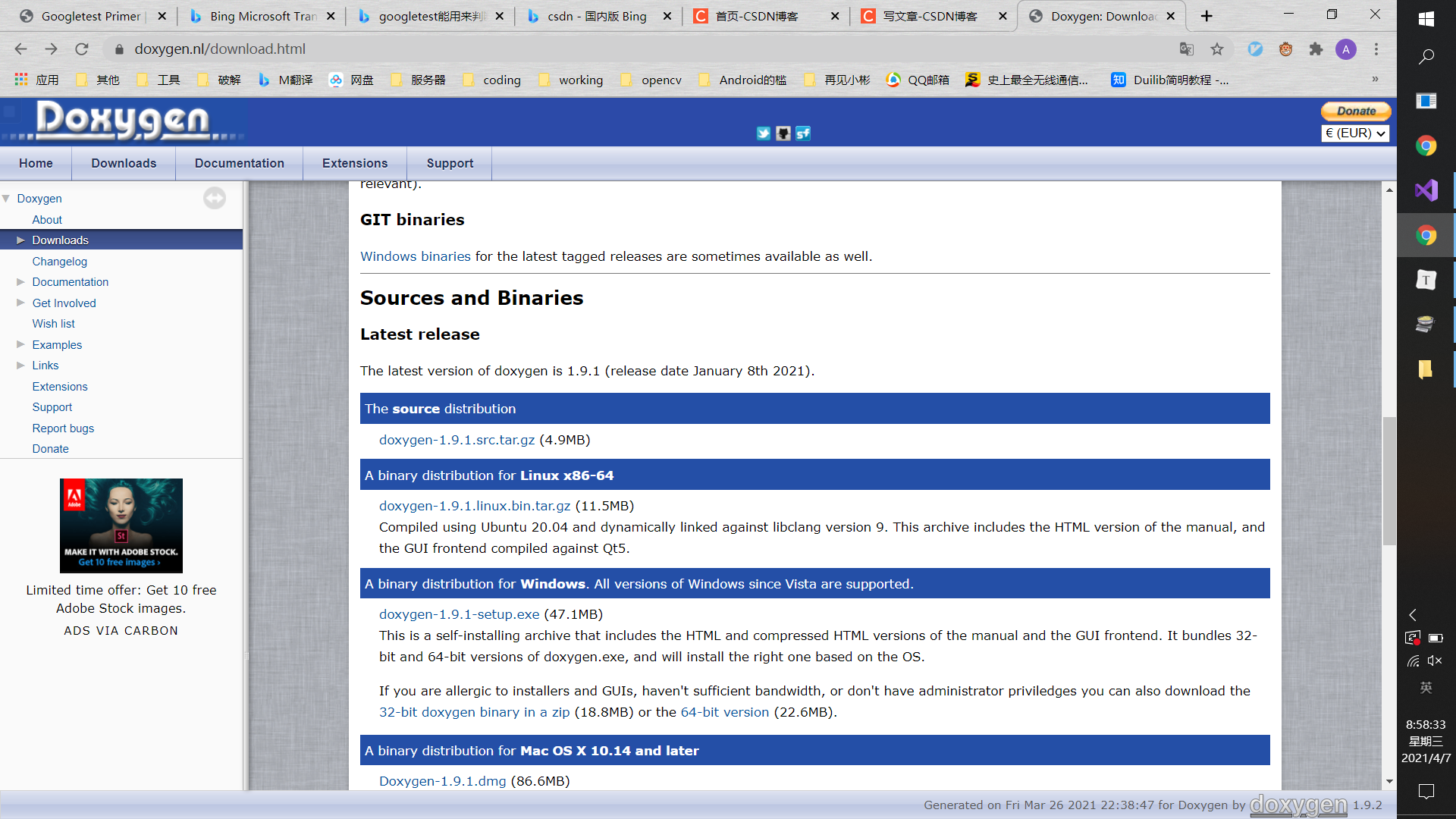The image size is (1456, 819).
Task: Click the translate page icon
Action: click(x=1186, y=49)
